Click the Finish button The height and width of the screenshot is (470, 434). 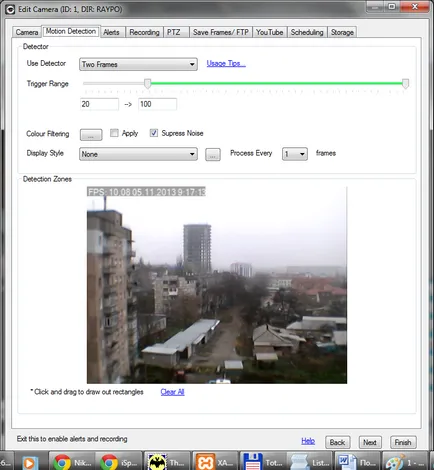(x=403, y=442)
